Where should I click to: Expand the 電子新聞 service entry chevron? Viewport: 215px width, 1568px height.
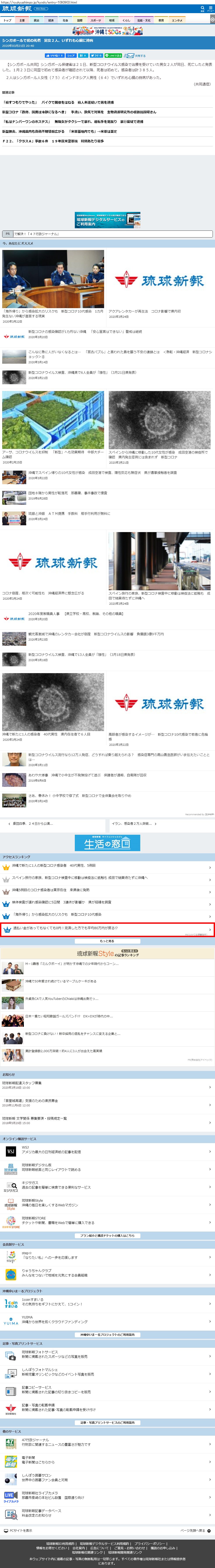pos(210,1460)
